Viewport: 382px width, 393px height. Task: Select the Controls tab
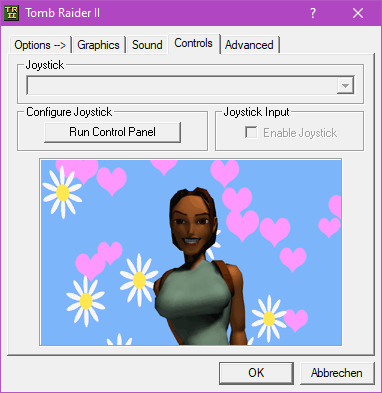194,43
